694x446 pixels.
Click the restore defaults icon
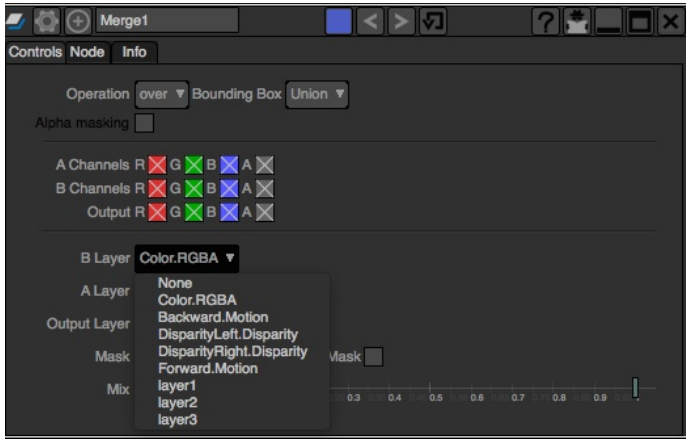[433, 21]
